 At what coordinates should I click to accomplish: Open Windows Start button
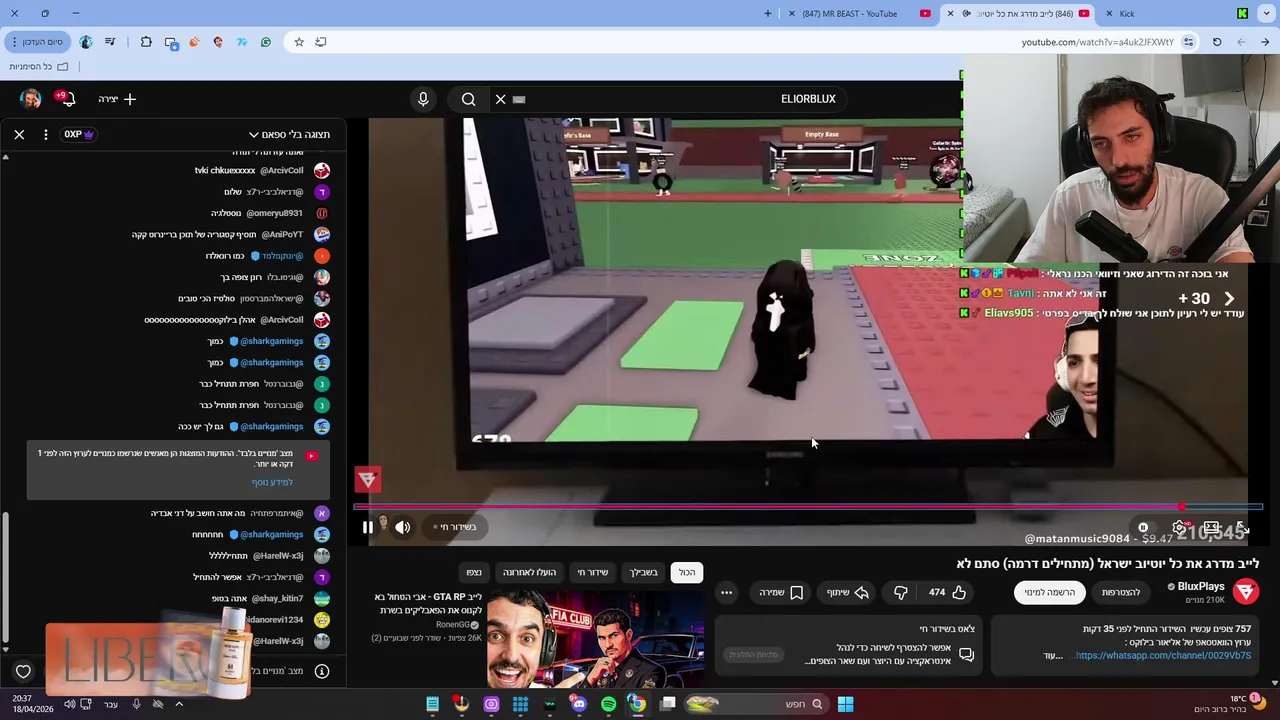(845, 704)
